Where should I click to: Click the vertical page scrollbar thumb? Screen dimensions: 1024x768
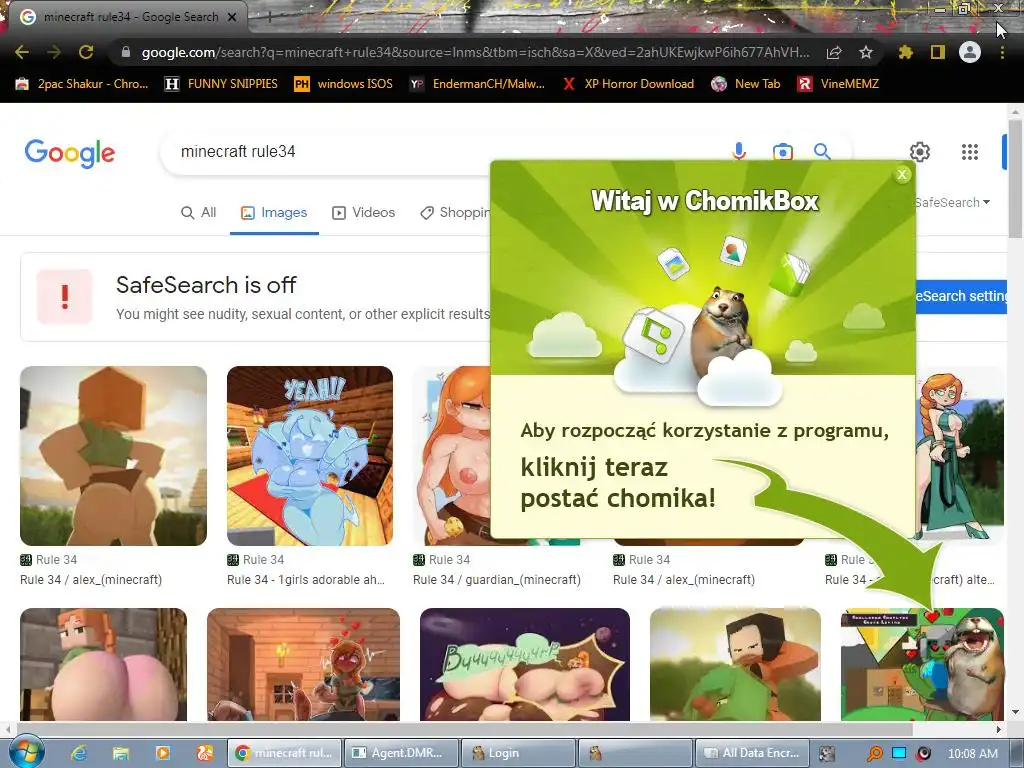click(x=1015, y=180)
